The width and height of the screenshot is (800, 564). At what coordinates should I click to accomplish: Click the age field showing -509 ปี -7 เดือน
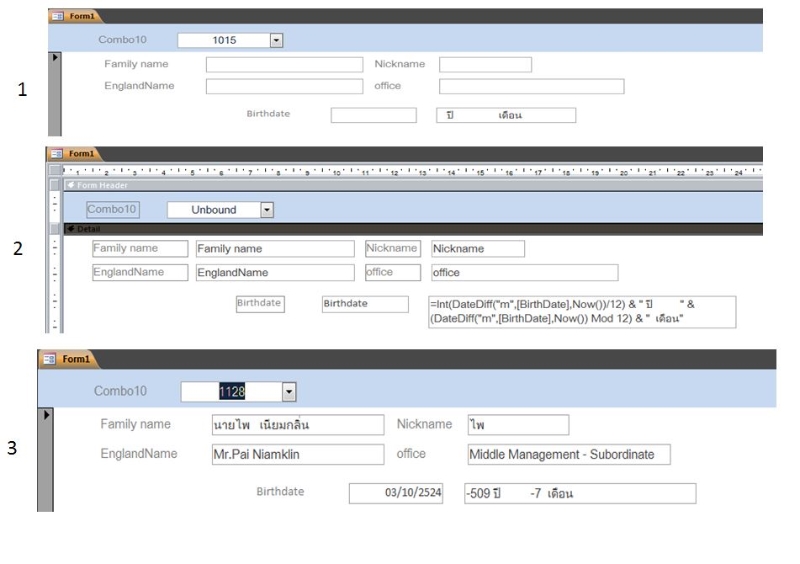coord(578,493)
